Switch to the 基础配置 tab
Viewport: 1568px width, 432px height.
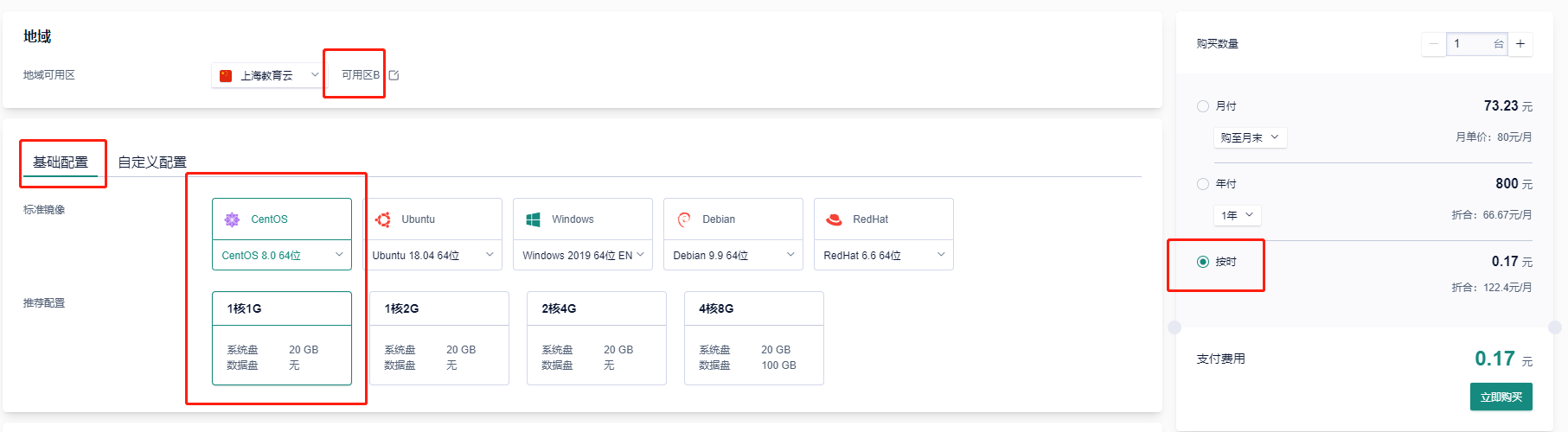click(x=61, y=162)
